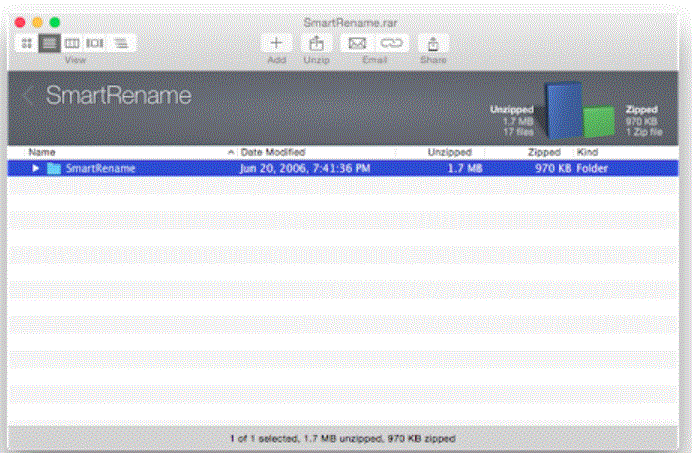Click the date Jun 20, 2006 cell
This screenshot has height=460, width=692.
click(x=305, y=168)
